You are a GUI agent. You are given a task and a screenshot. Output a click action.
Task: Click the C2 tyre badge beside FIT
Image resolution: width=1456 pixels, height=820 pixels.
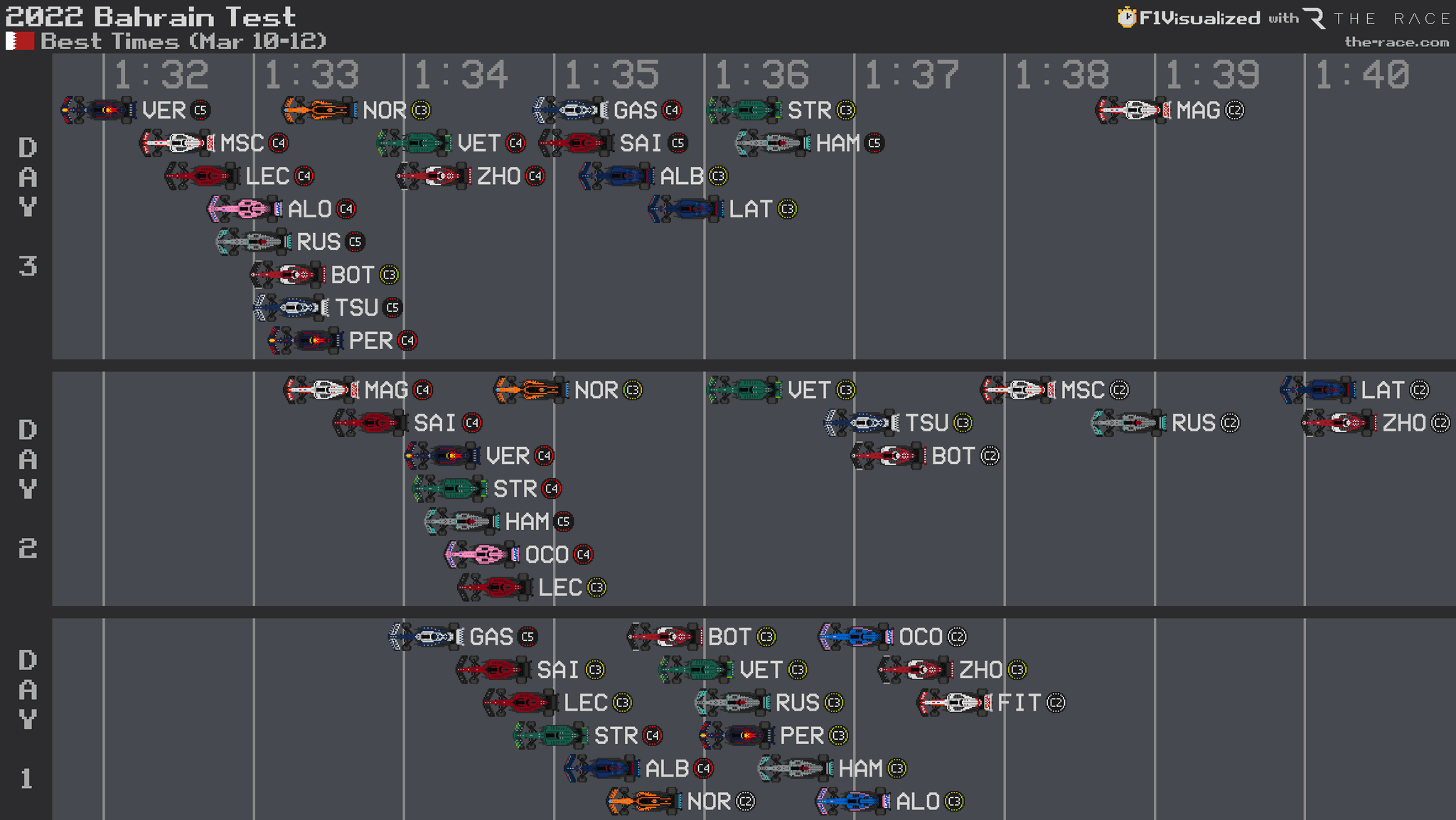pyautogui.click(x=1056, y=703)
